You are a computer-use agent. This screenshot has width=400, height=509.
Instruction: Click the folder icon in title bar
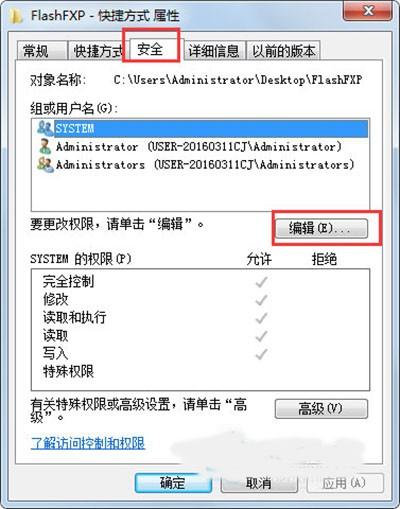coord(15,16)
